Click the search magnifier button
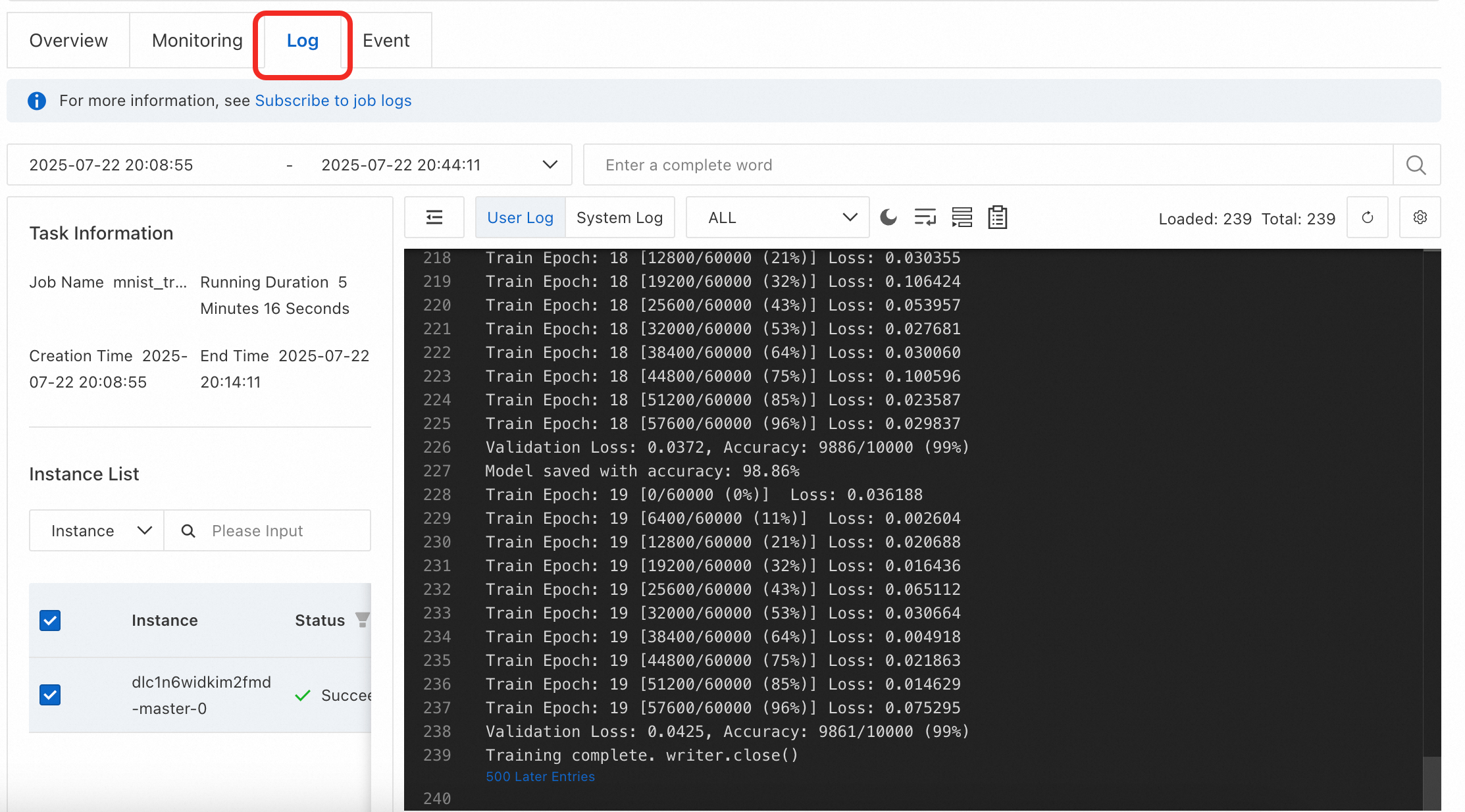Image resolution: width=1465 pixels, height=812 pixels. pyautogui.click(x=1416, y=165)
